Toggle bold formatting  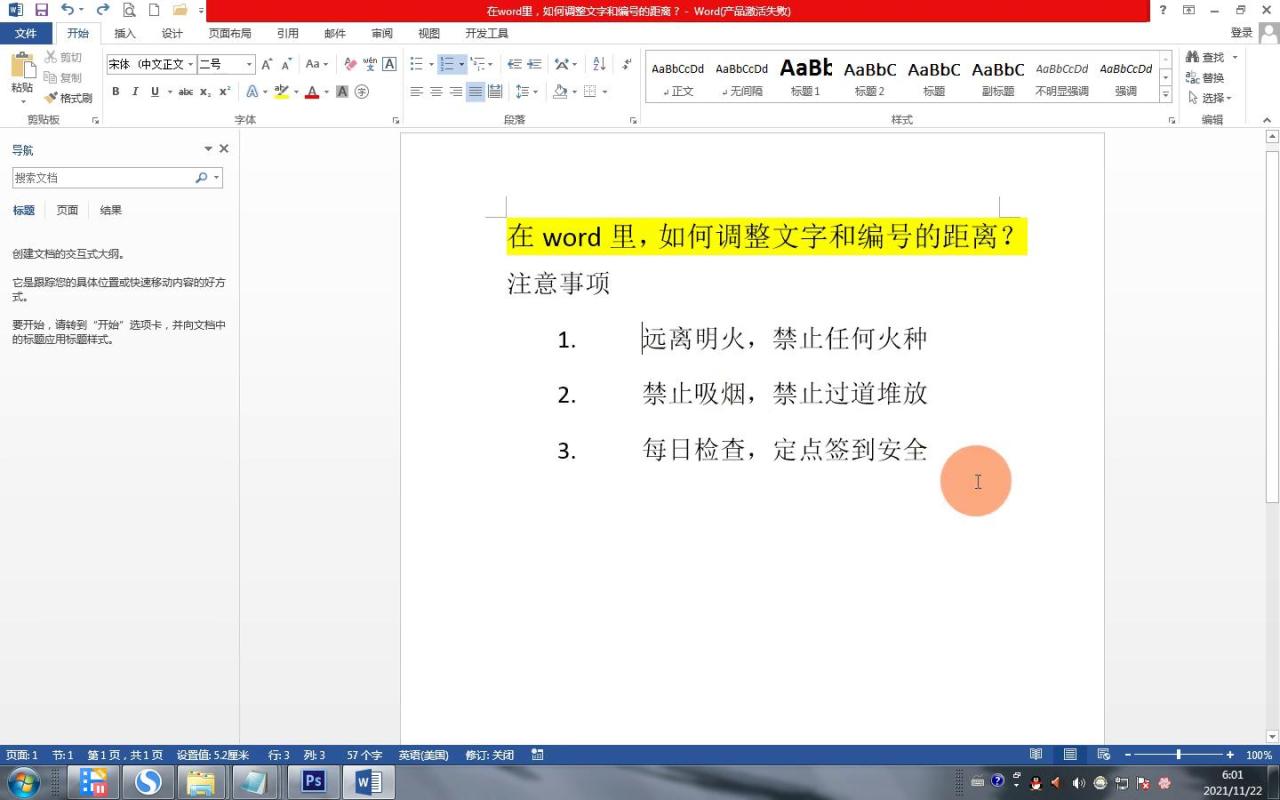click(x=115, y=91)
